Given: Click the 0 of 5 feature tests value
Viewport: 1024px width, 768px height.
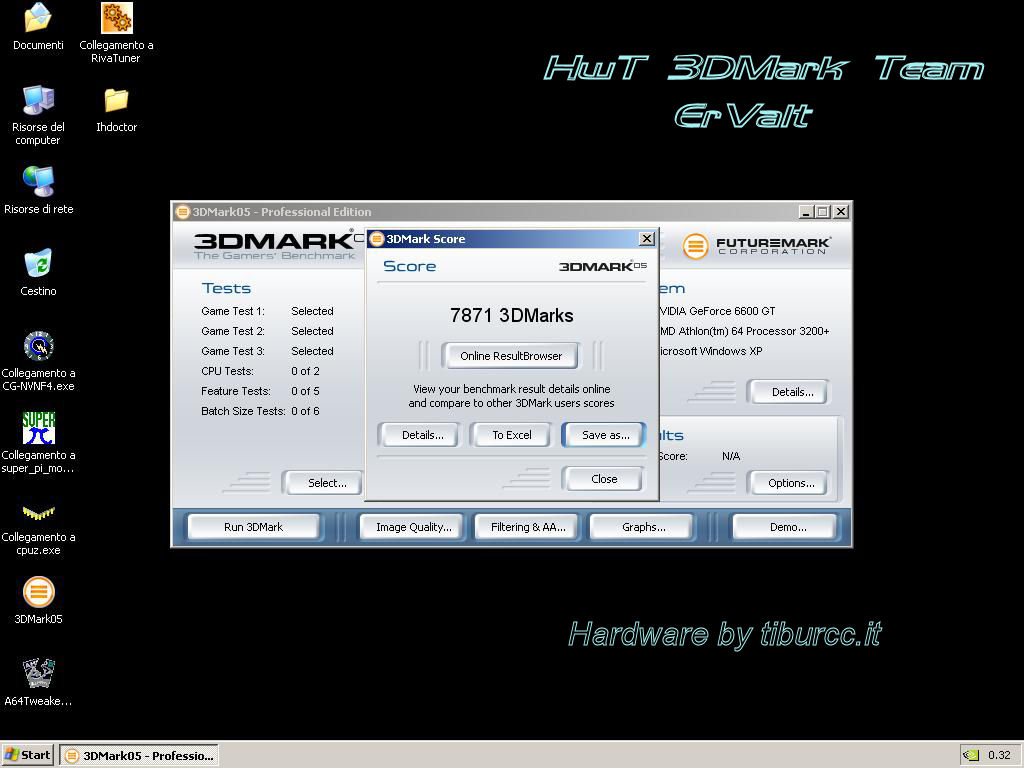Looking at the screenshot, I should click(305, 391).
